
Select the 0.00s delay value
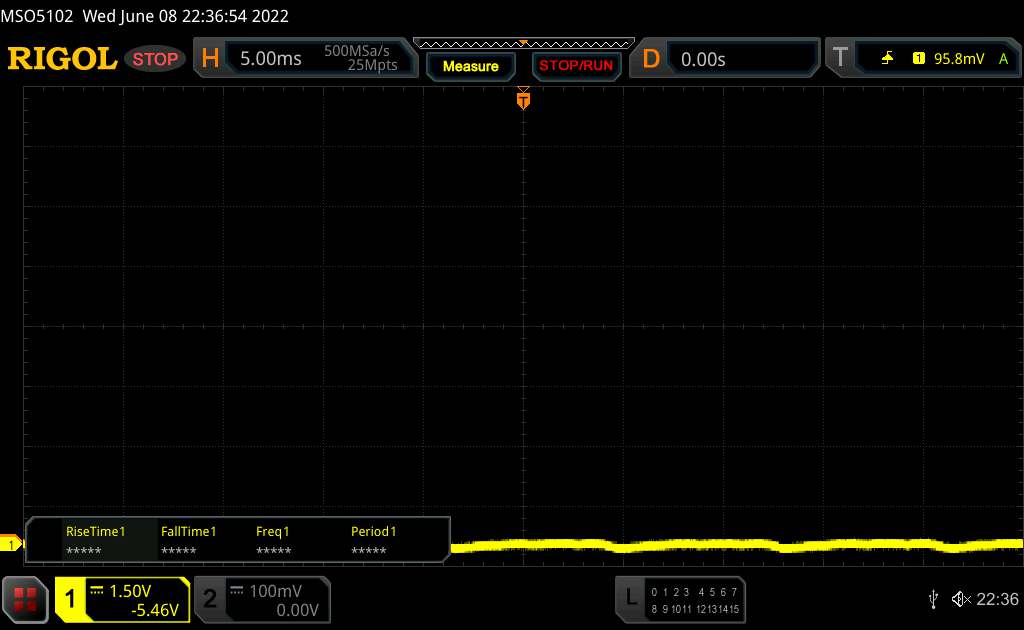click(x=703, y=59)
